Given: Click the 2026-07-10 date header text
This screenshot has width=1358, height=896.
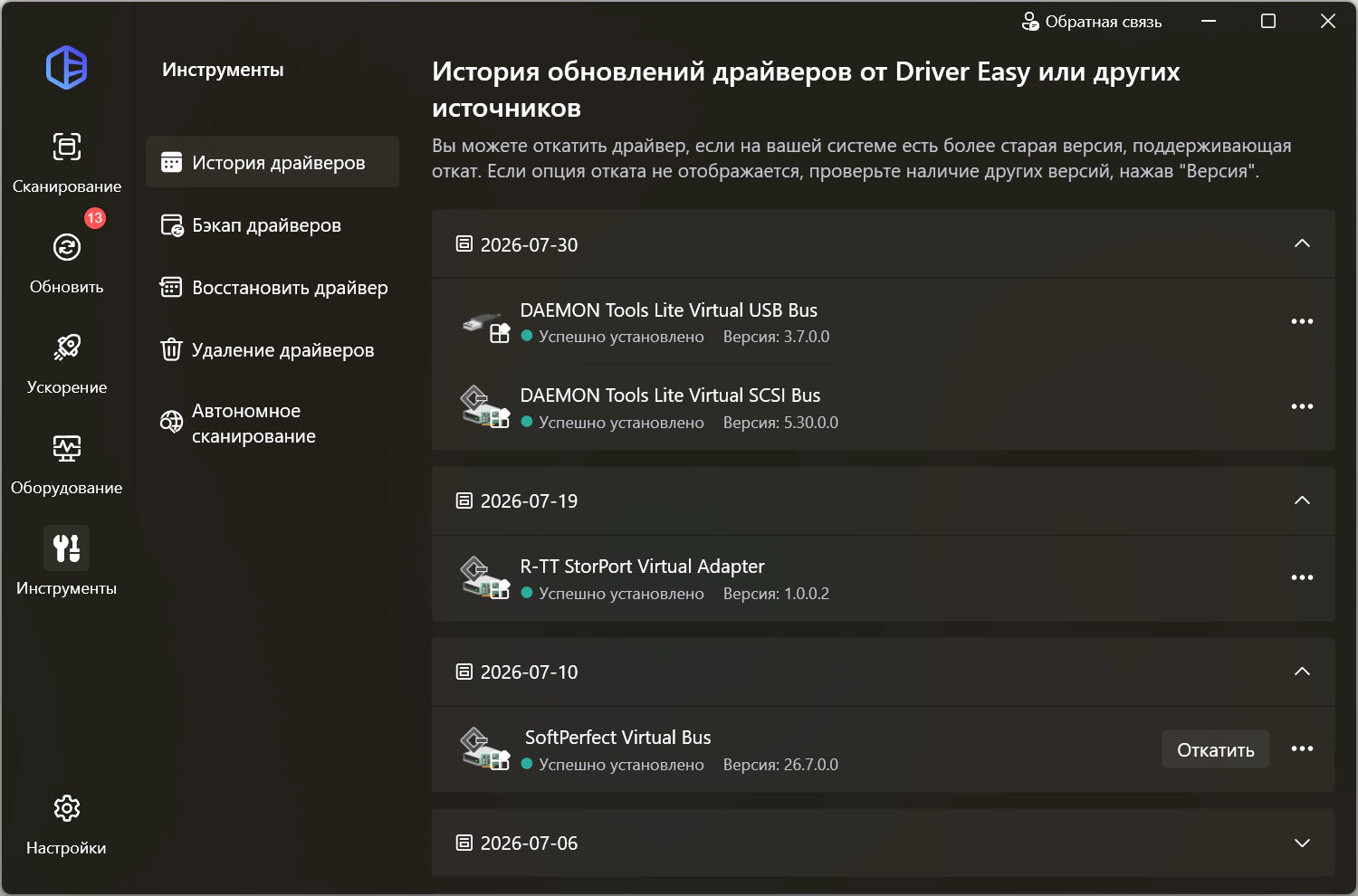Looking at the screenshot, I should pyautogui.click(x=529, y=672).
